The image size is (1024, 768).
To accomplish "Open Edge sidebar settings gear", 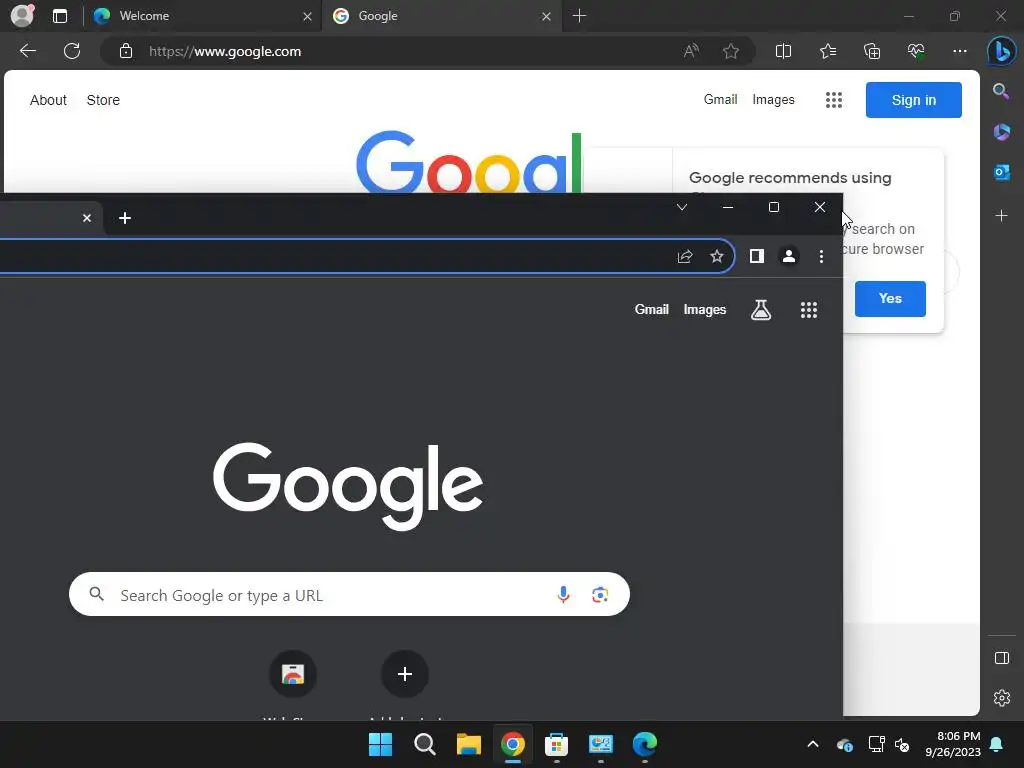I will click(x=1001, y=698).
